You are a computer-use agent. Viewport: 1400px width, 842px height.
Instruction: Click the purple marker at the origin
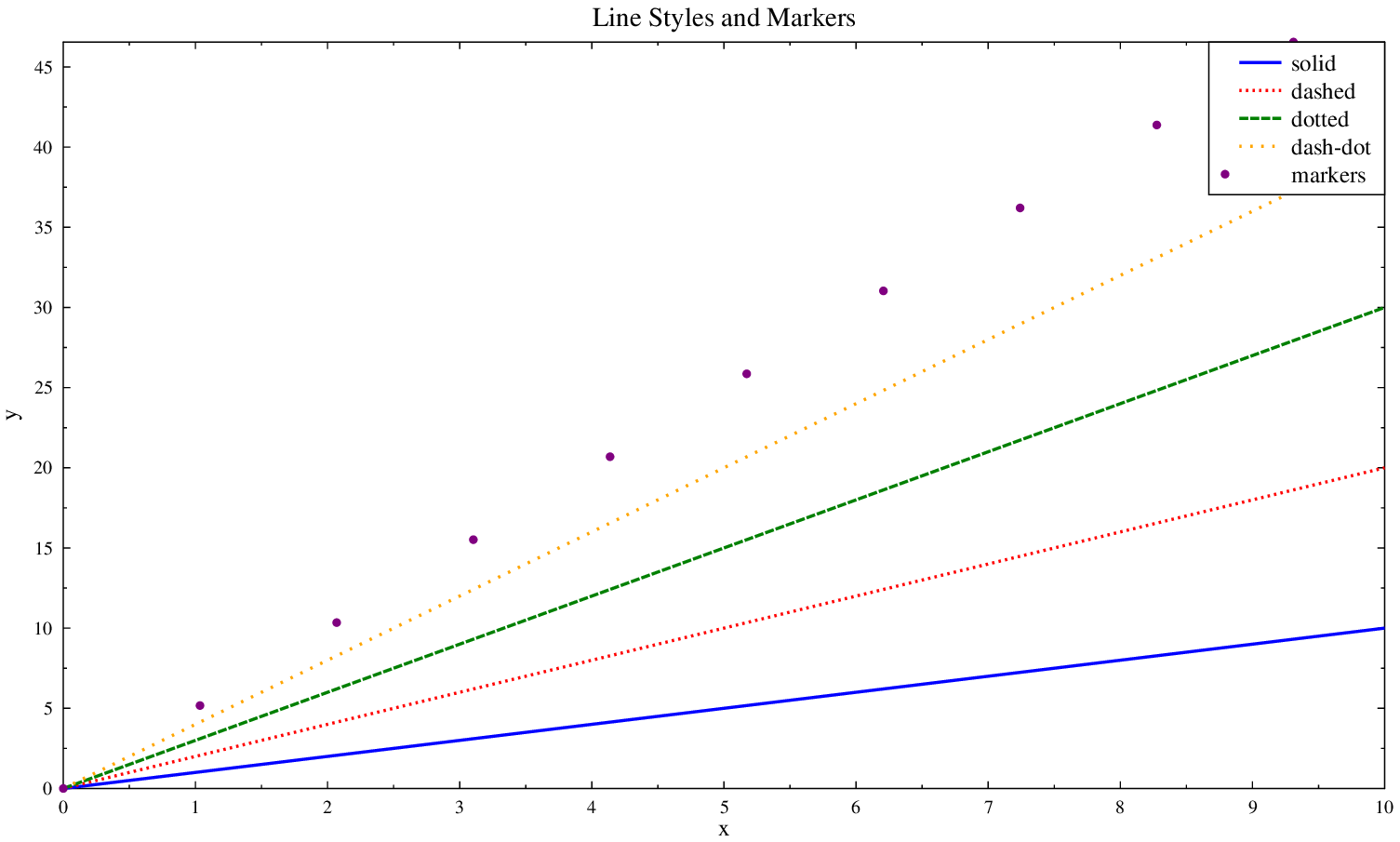[x=63, y=788]
